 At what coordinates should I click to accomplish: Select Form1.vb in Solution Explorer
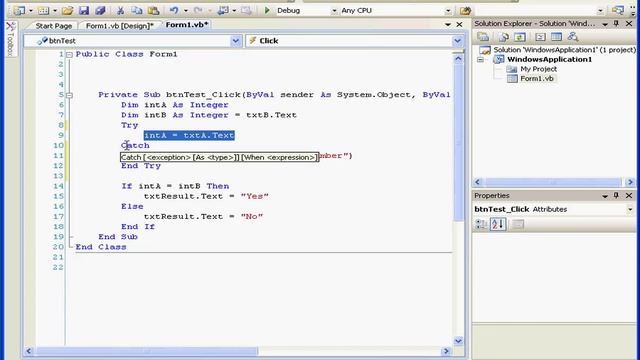[x=536, y=78]
